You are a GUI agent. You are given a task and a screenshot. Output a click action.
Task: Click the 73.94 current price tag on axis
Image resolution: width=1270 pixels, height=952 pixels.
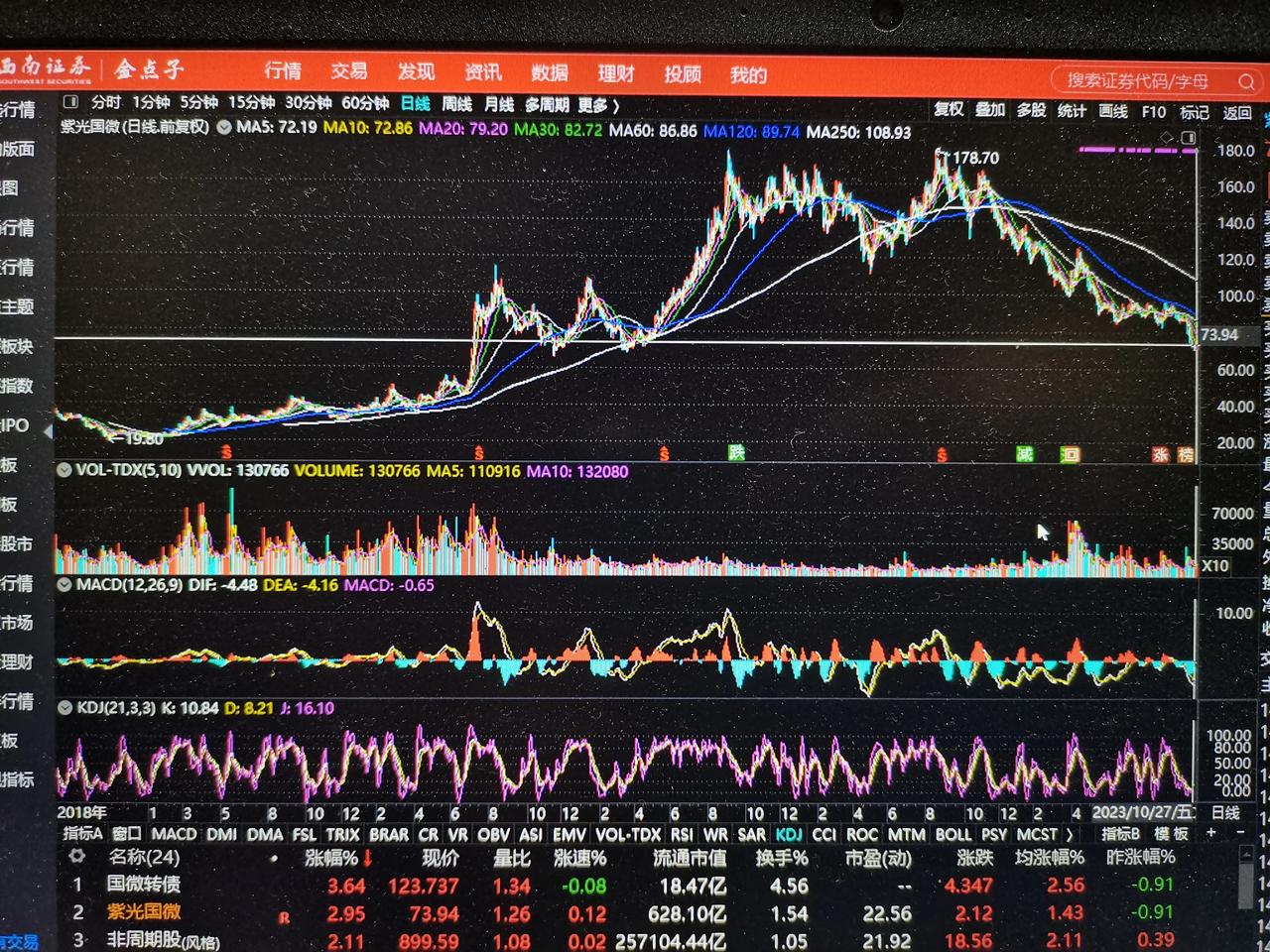point(1219,335)
